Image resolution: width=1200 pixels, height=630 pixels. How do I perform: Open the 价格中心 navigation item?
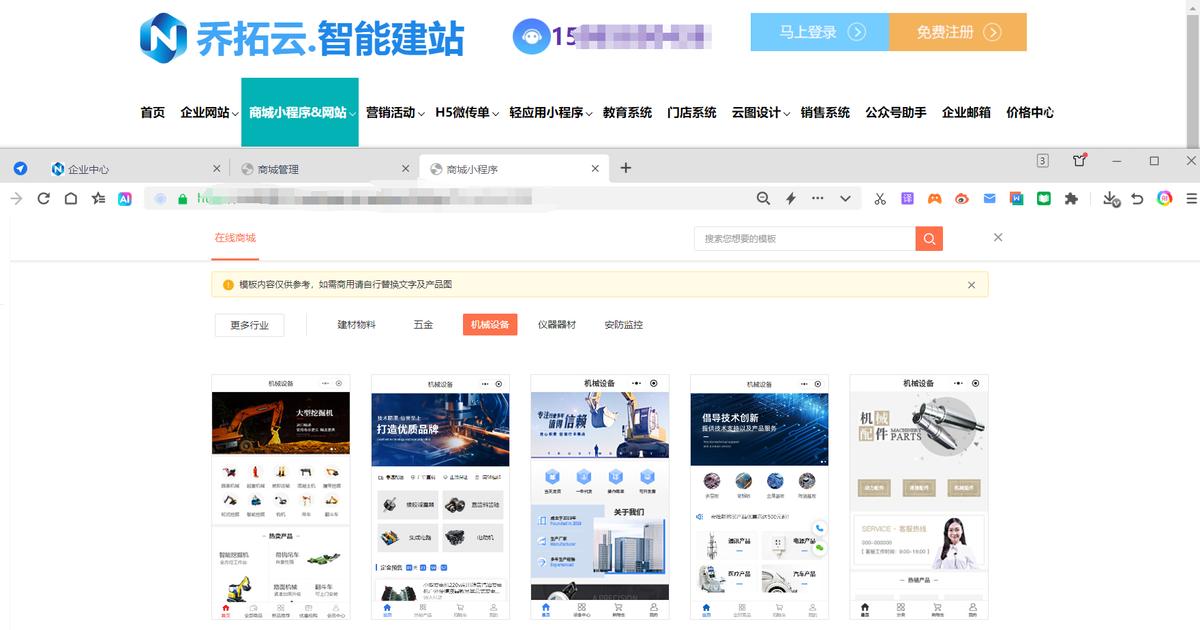[1030, 113]
